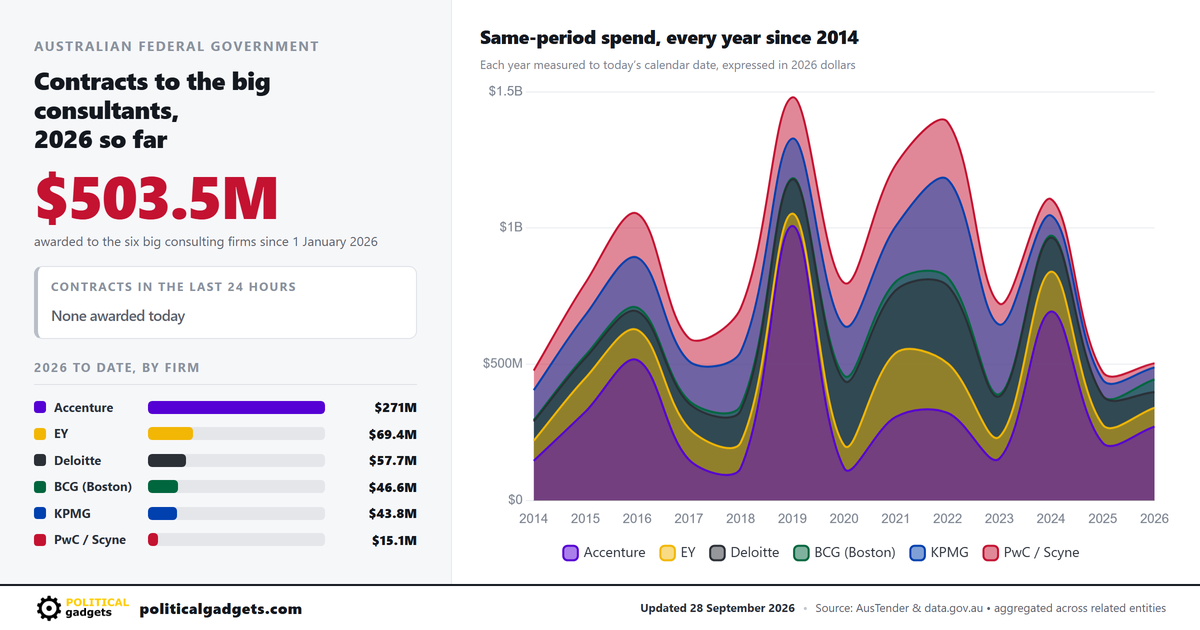Screen dimensions: 1200x630
Task: Click the Accenture firm name in list
Action: click(83, 408)
